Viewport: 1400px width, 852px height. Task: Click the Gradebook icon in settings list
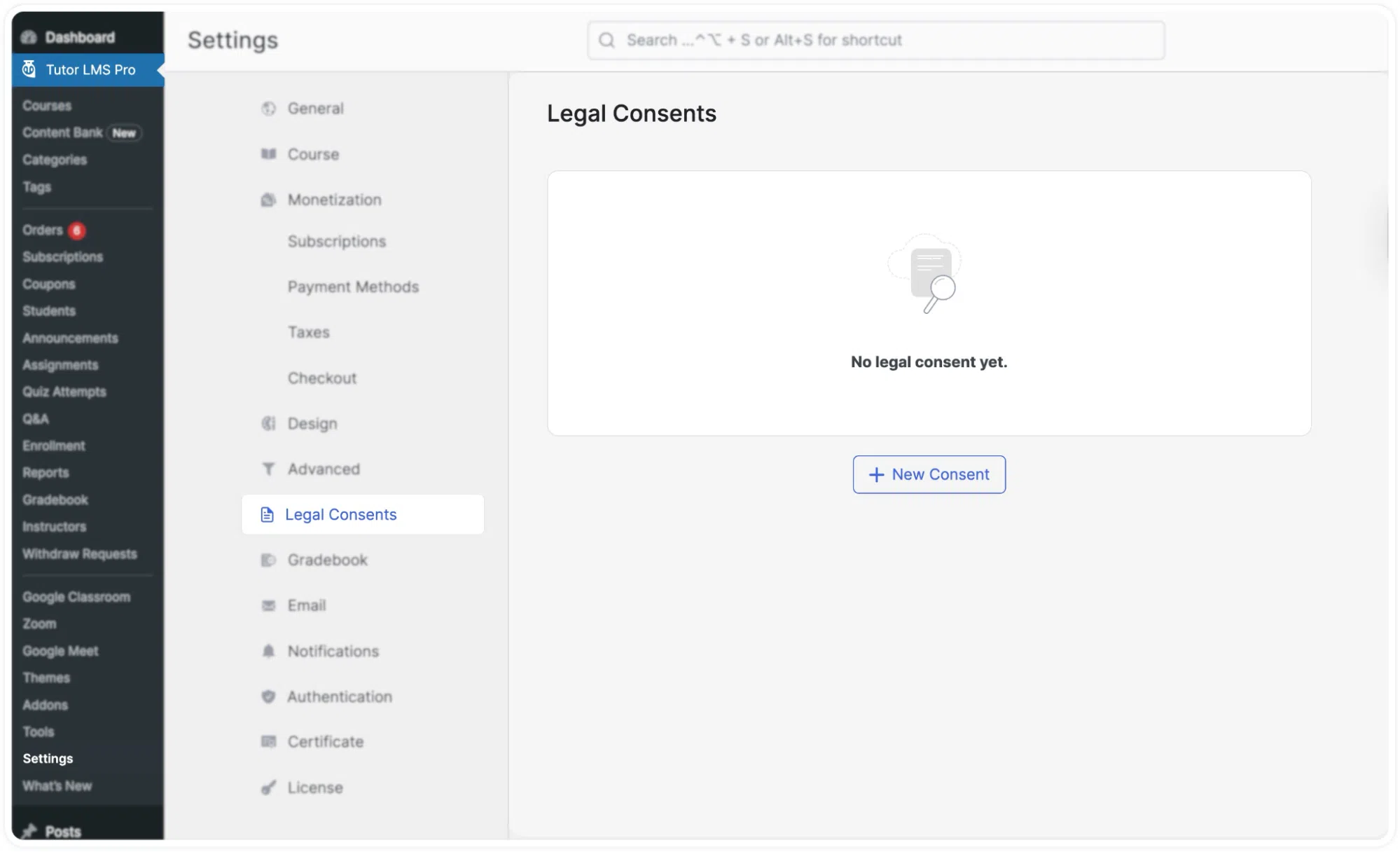pos(268,560)
